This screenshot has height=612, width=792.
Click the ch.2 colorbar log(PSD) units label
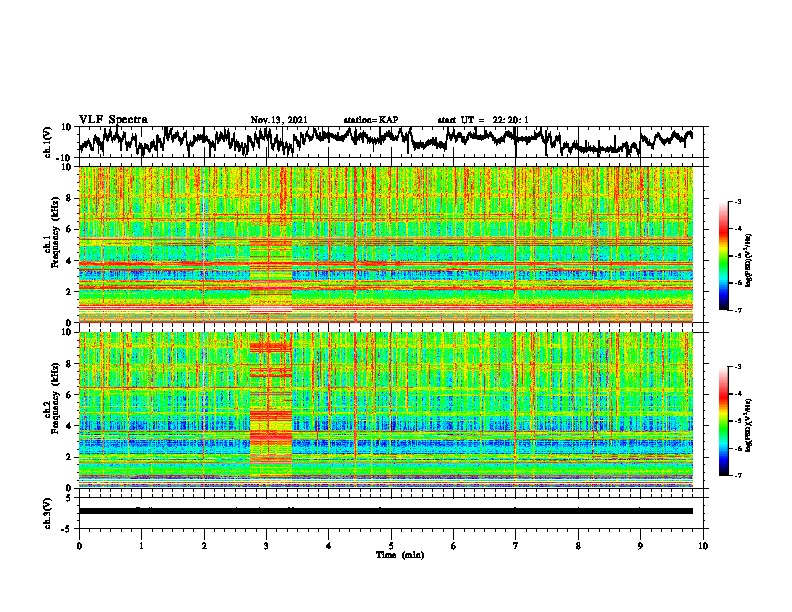click(749, 424)
